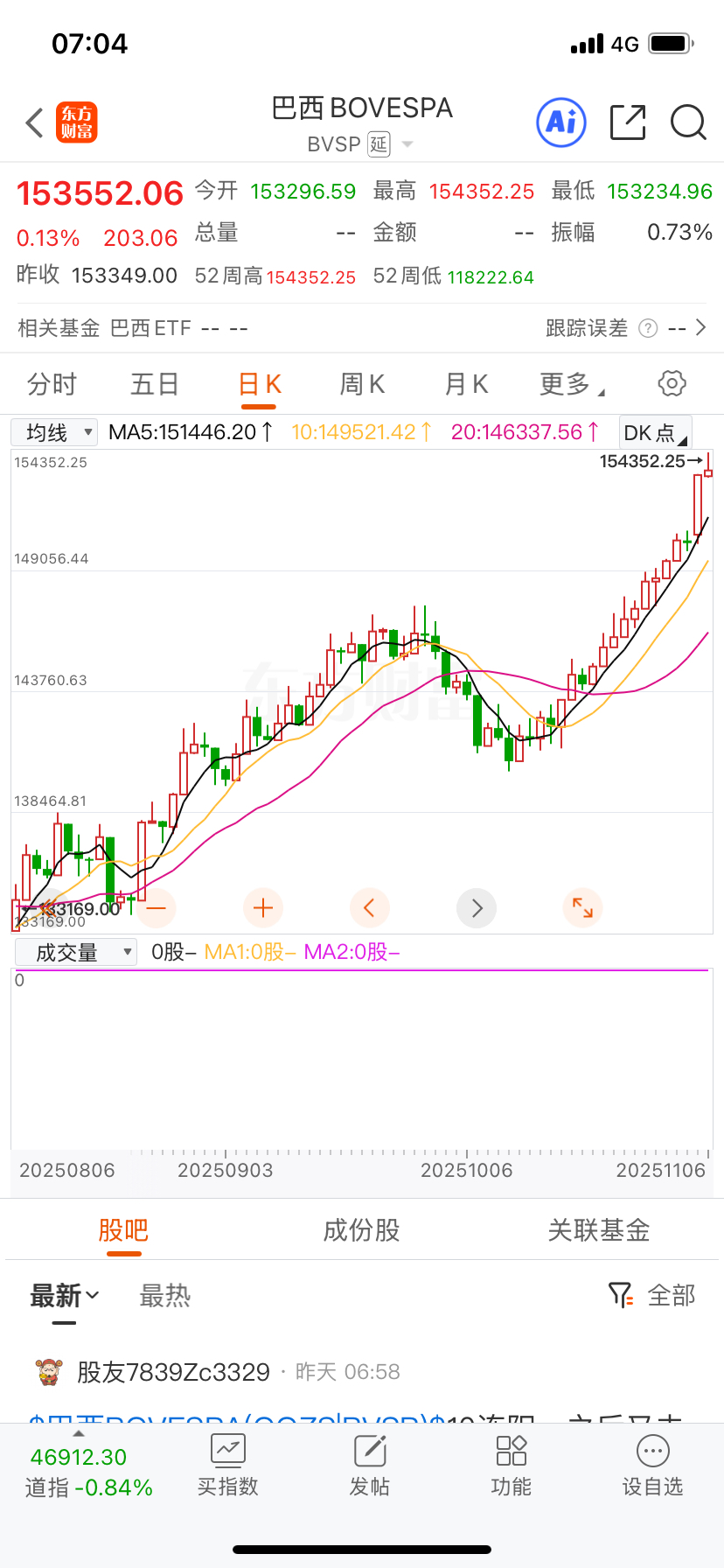Tap date label 20250903 on axis
This screenshot has width=724, height=1568.
pos(225,1171)
